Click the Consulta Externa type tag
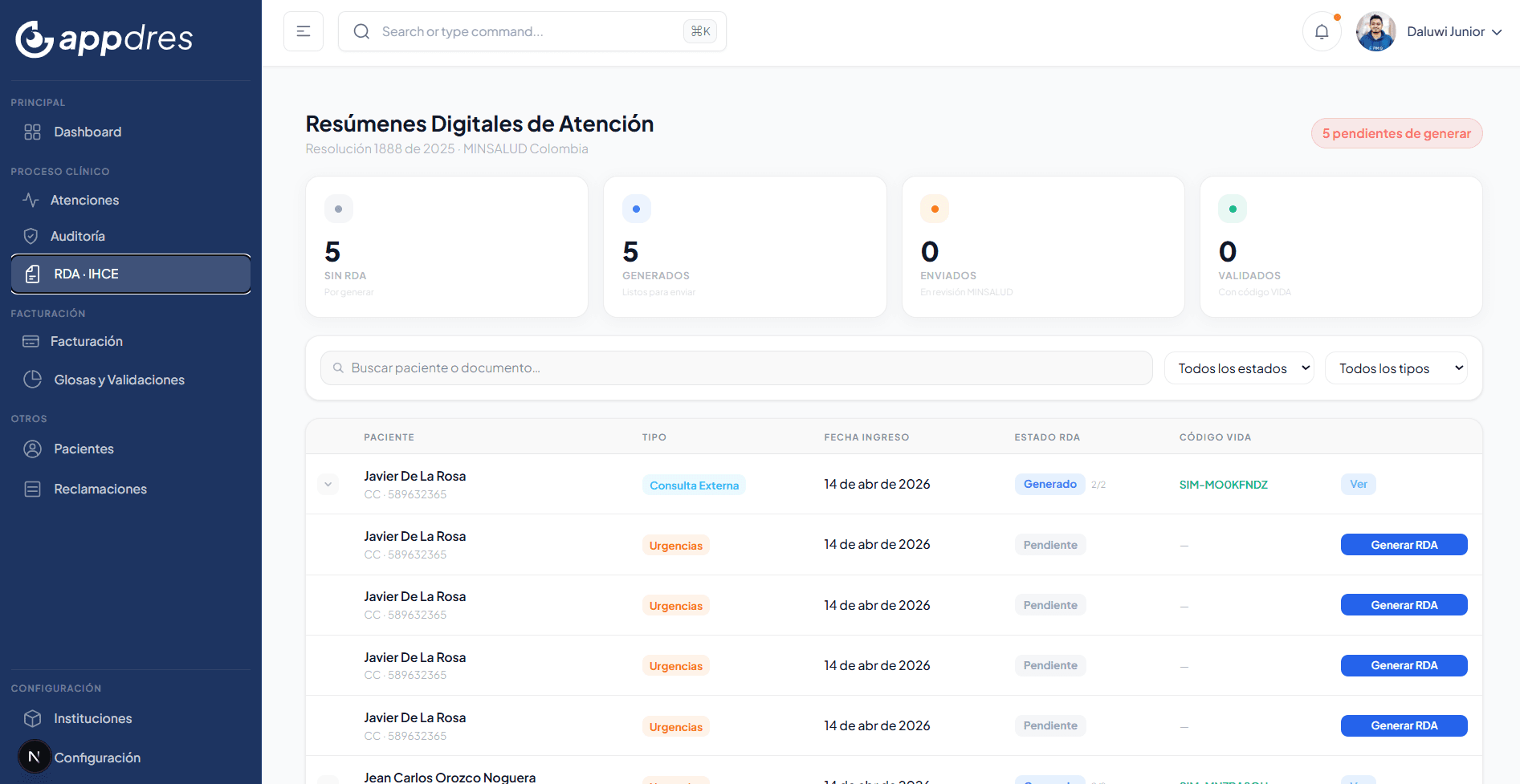 [694, 485]
